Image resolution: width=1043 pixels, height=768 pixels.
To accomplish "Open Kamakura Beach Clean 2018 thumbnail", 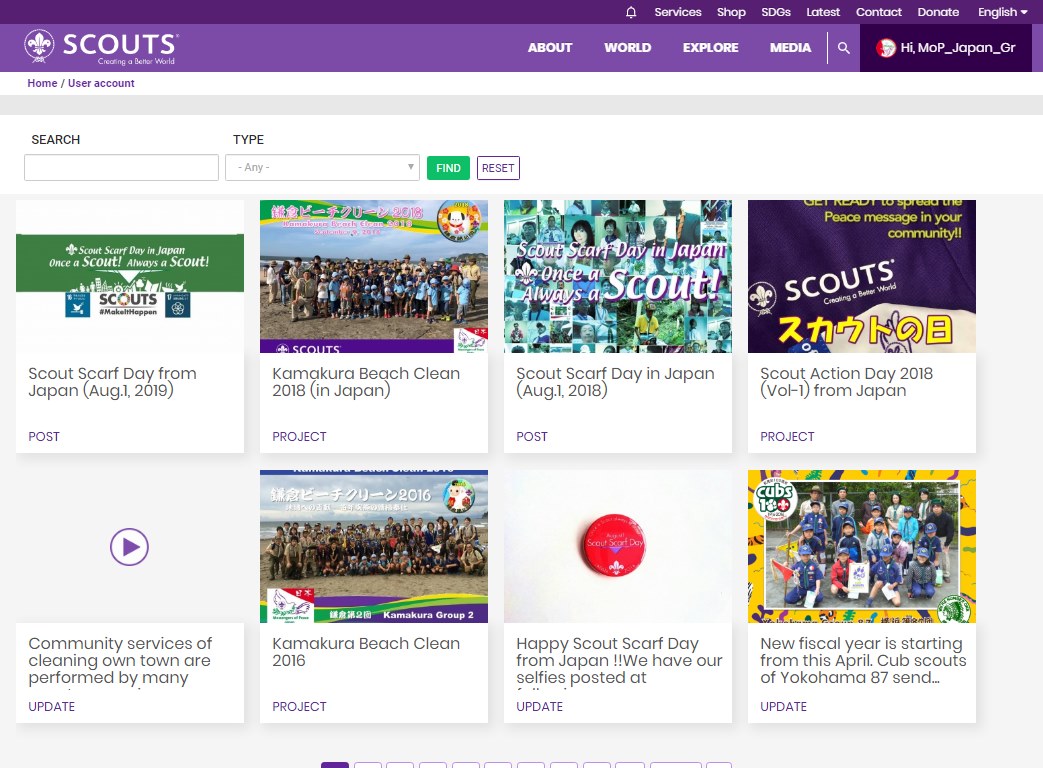I will point(374,276).
